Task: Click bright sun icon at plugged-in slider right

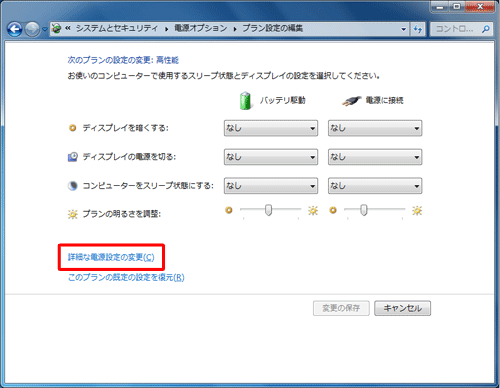Action: (x=417, y=210)
